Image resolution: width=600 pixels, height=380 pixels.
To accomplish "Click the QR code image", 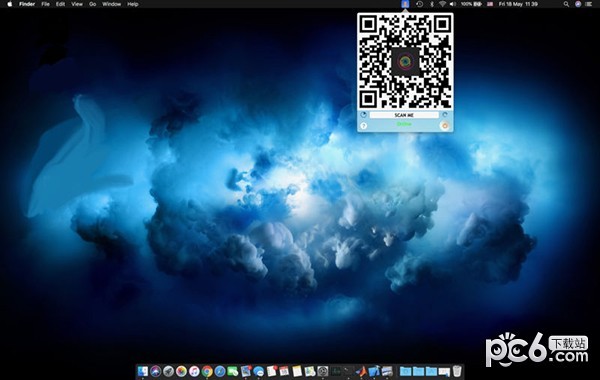I will click(x=405, y=61).
